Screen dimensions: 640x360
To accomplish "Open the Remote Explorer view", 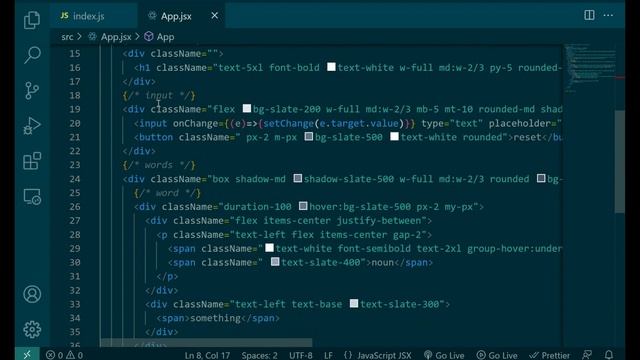I will 32,197.
